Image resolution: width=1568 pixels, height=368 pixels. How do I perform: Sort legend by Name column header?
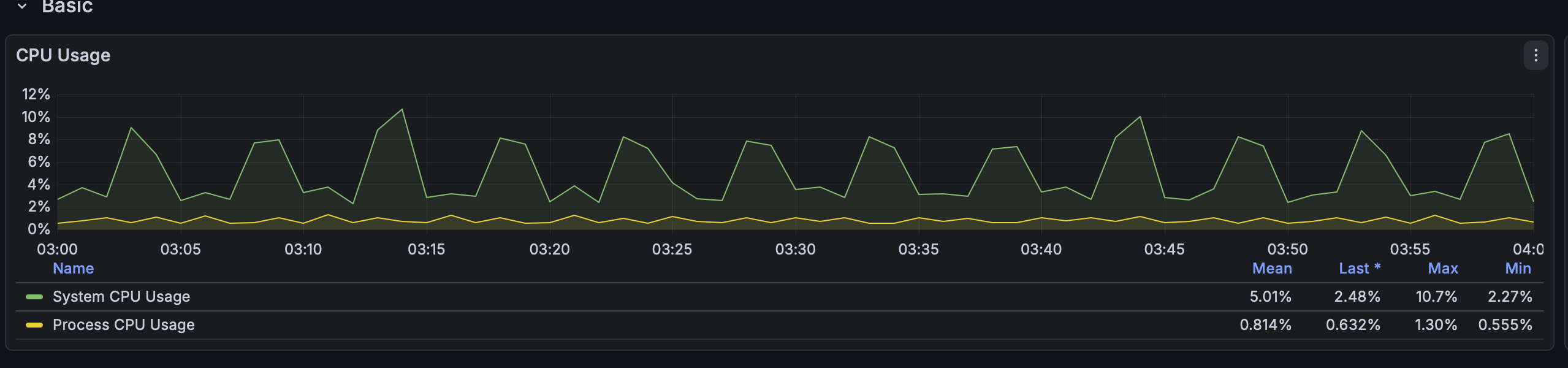pyautogui.click(x=73, y=268)
